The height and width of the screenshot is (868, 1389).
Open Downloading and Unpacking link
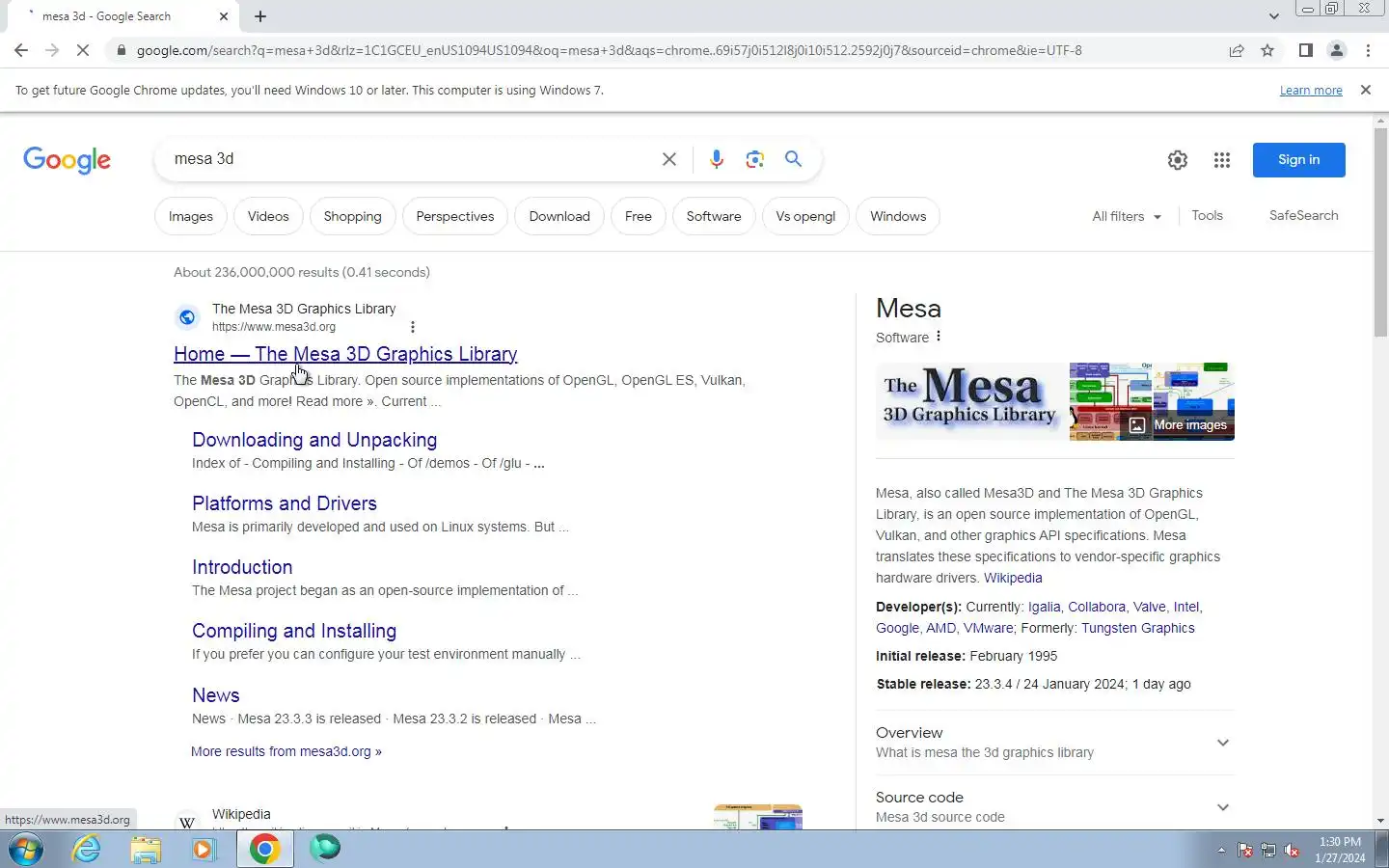pyautogui.click(x=314, y=440)
